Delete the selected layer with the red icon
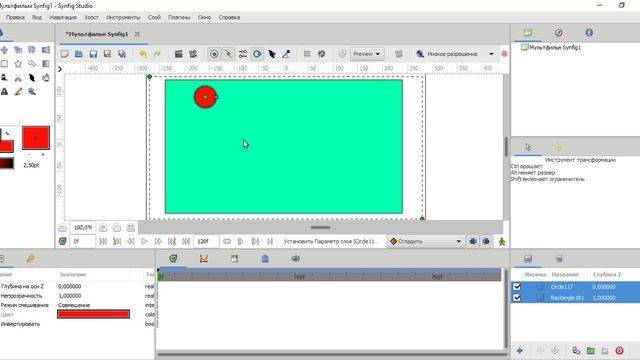The width and height of the screenshot is (640, 360). tap(619, 351)
